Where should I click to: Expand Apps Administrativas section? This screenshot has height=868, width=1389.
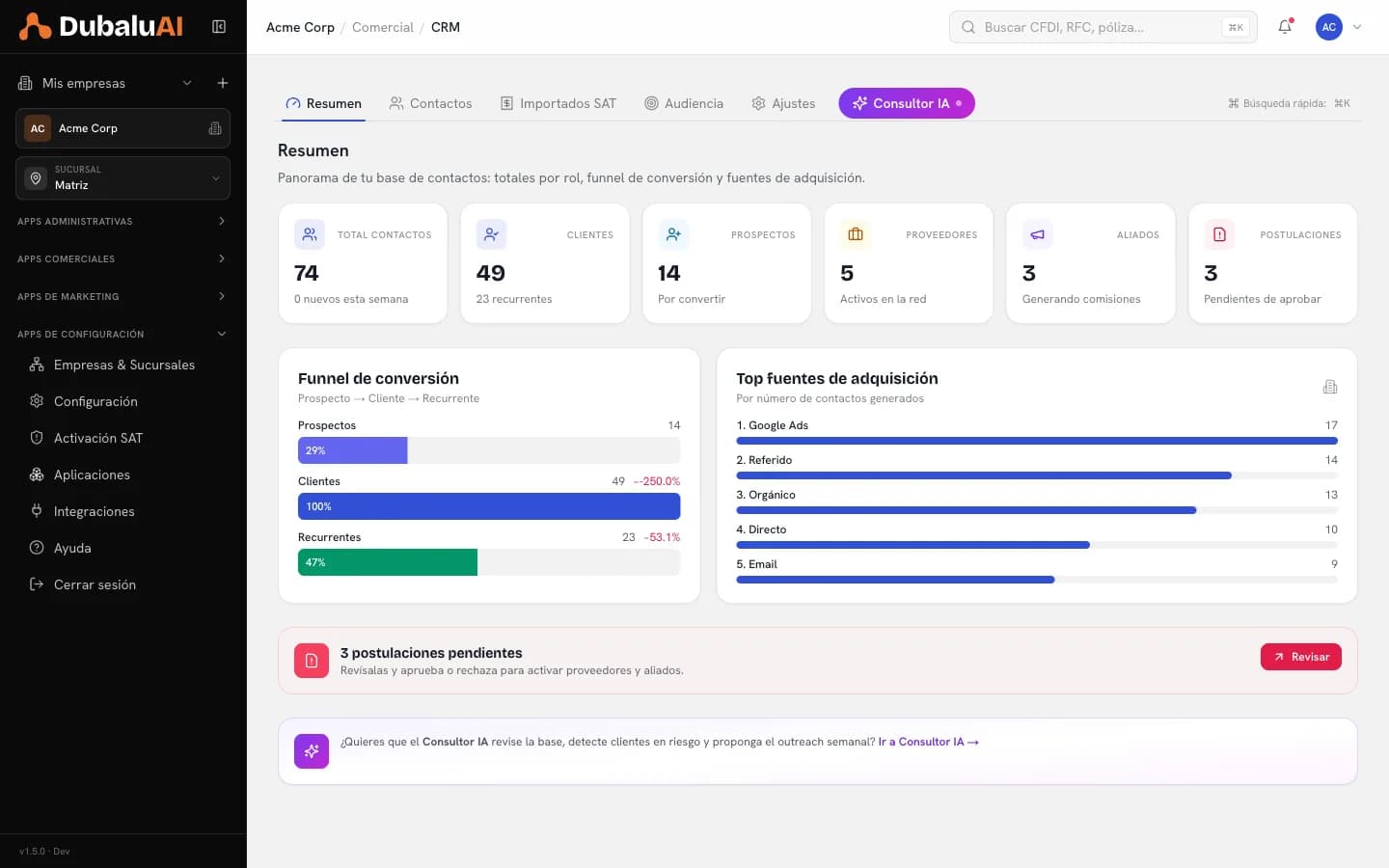click(123, 222)
